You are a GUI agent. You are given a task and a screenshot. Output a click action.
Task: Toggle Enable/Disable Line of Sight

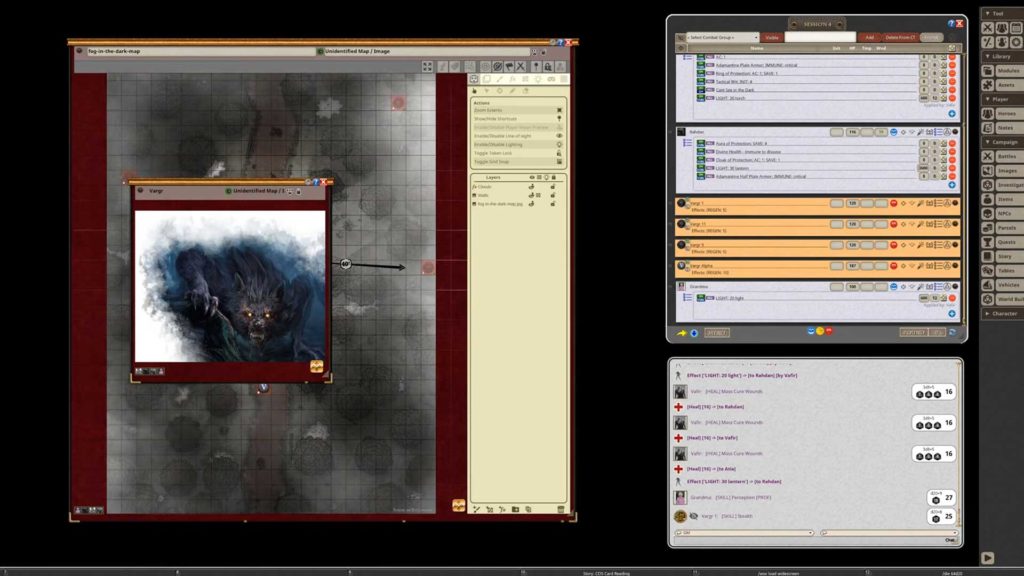[x=517, y=136]
